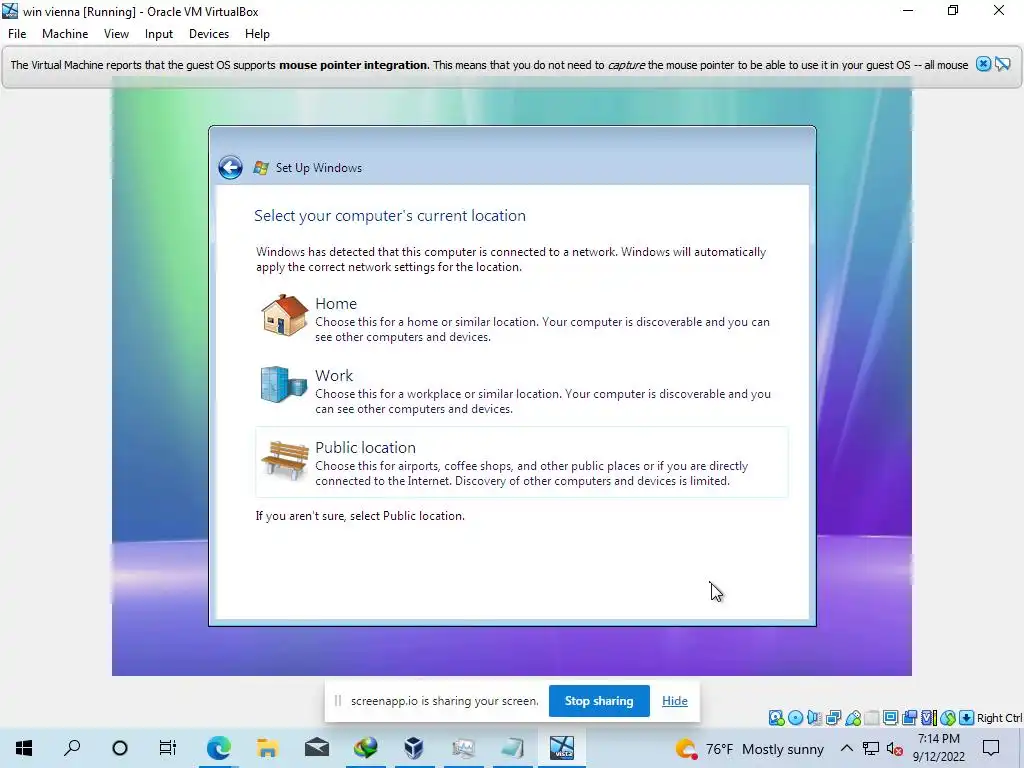
Task: Launch Microsoft Edge from taskbar
Action: coord(219,748)
